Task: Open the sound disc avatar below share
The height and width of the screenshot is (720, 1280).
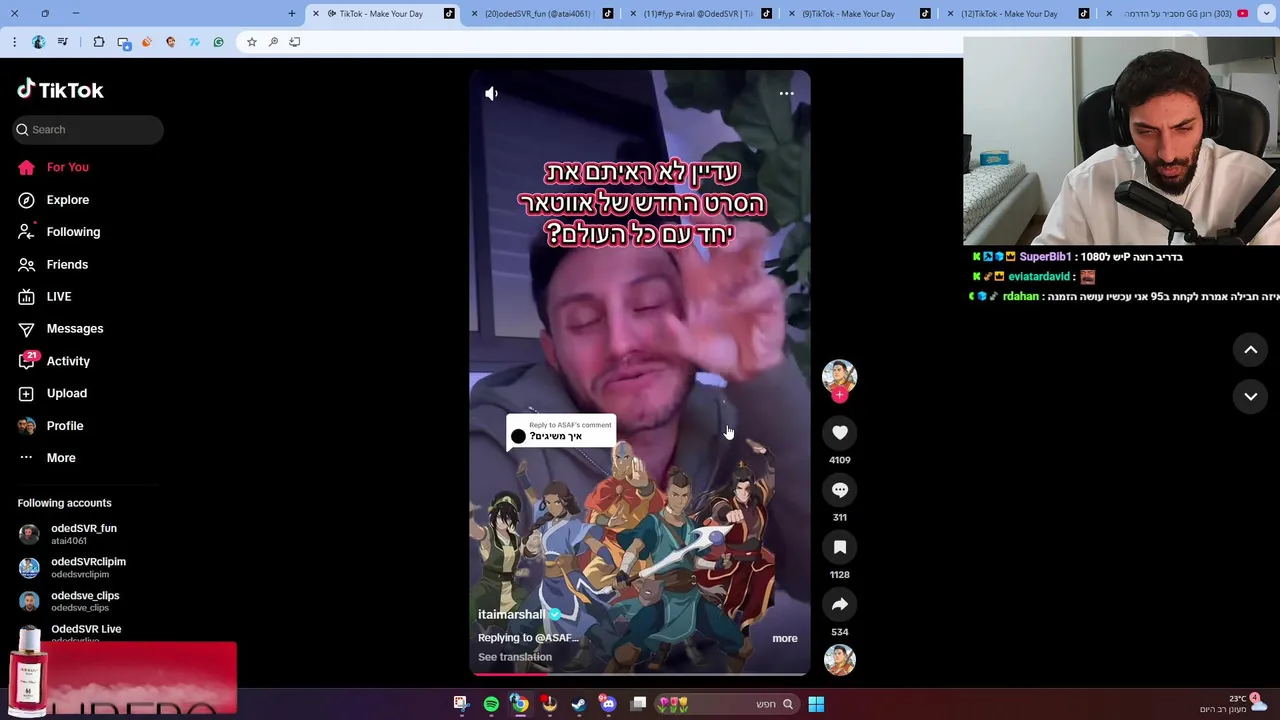Action: click(840, 660)
